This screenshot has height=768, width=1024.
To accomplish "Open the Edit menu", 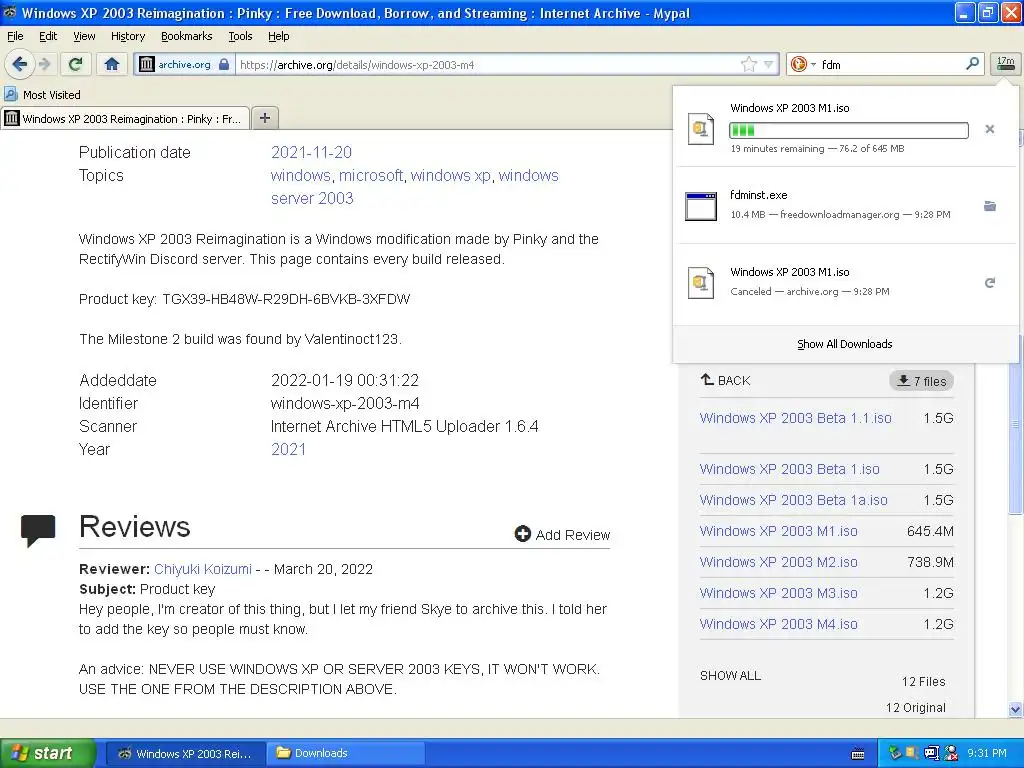I will click(x=48, y=36).
